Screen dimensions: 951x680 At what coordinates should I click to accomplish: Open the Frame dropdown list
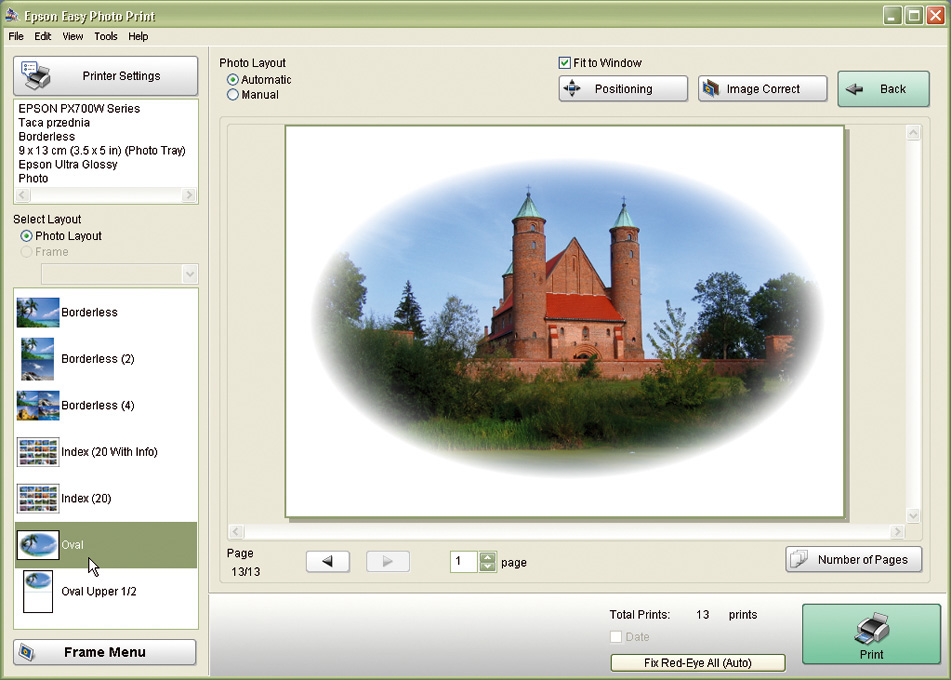point(190,274)
